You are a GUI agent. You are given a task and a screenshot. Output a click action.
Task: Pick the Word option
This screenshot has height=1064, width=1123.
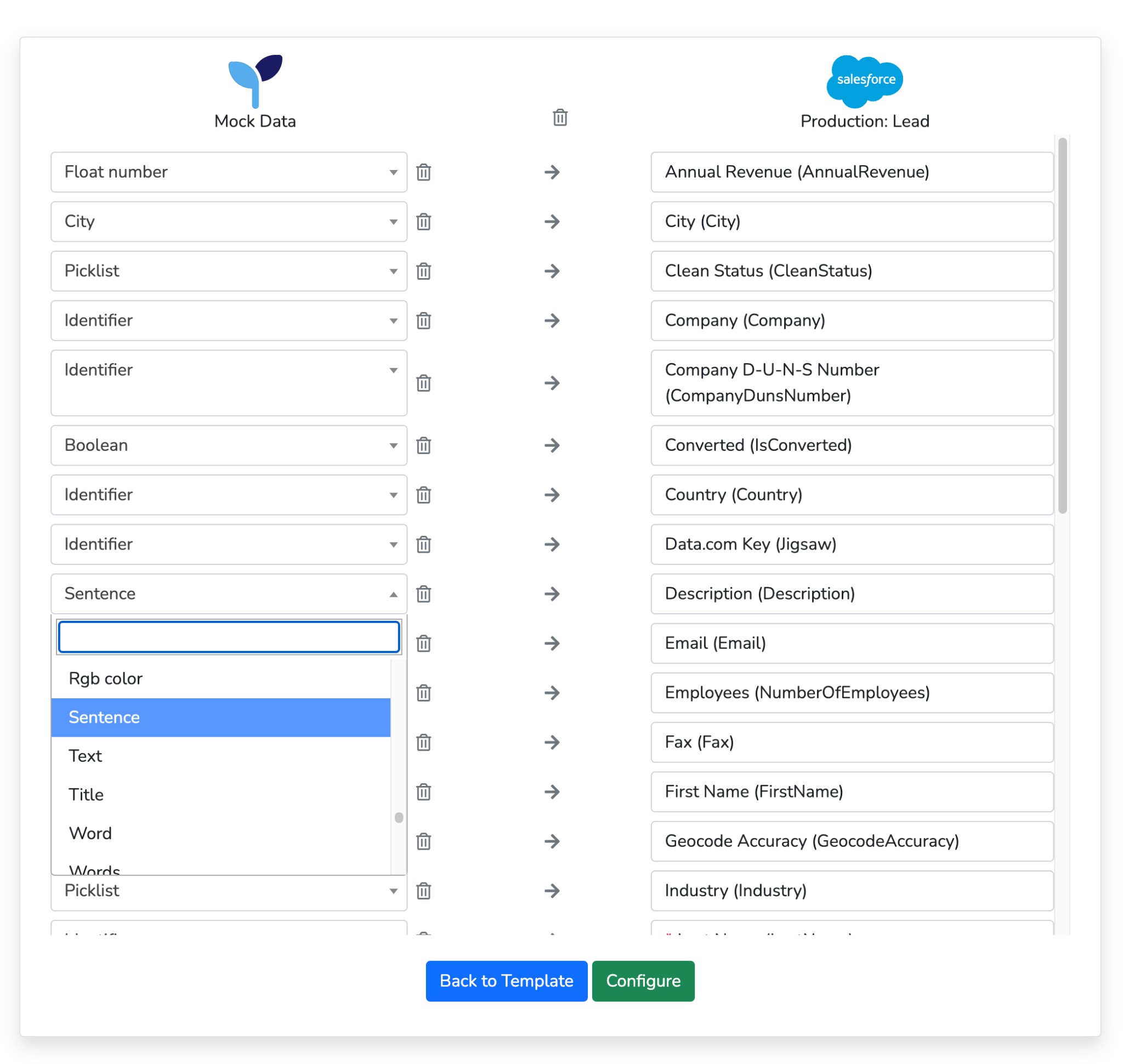90,833
